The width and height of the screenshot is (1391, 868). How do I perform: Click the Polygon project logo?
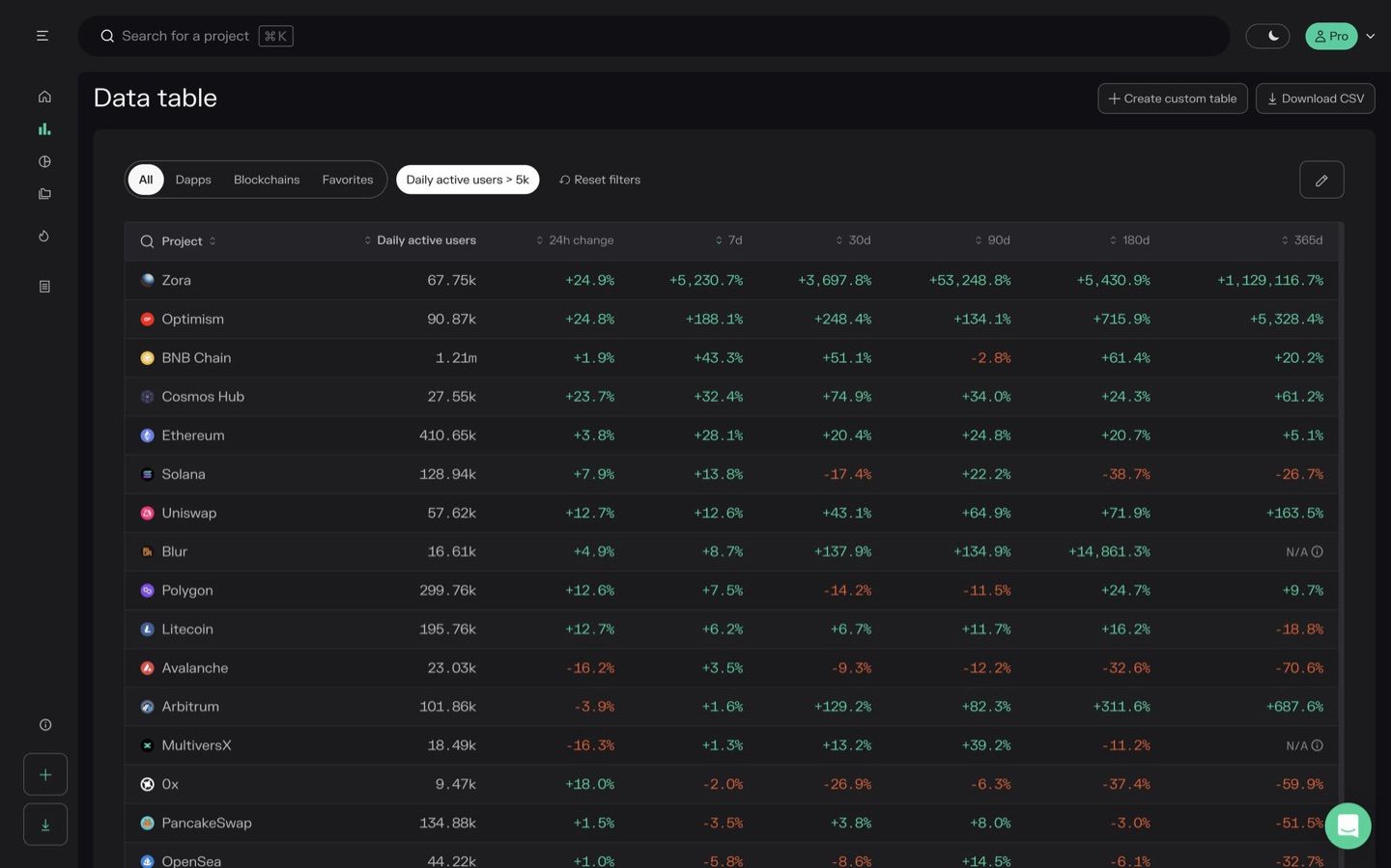coord(148,590)
